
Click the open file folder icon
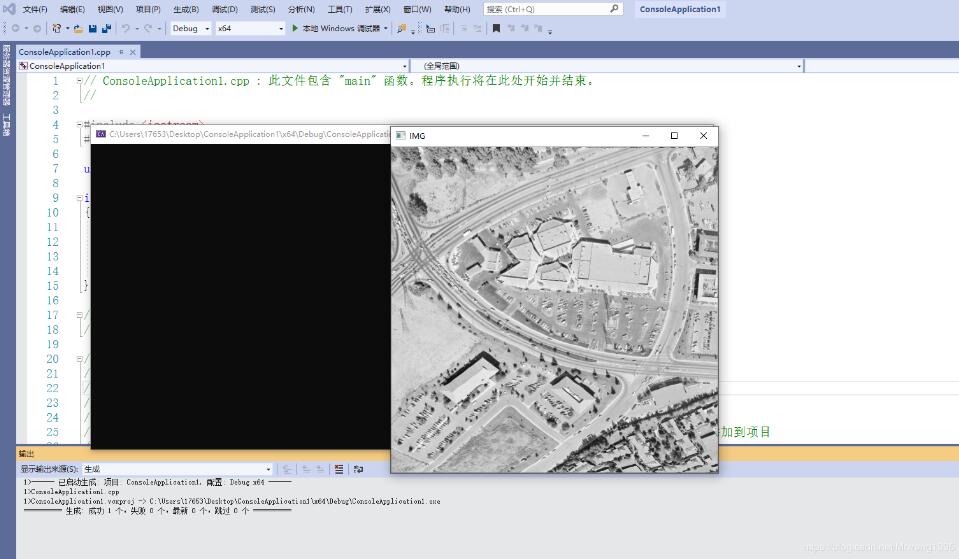pos(78,28)
